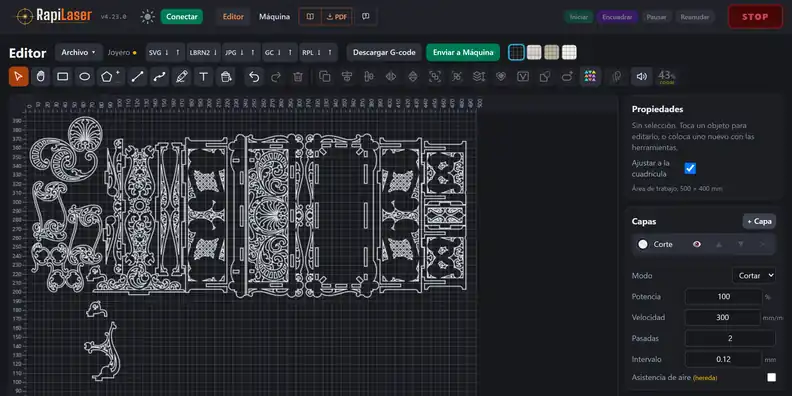This screenshot has height=396, width=792.
Task: Click the 43% indicator
Action: (667, 77)
